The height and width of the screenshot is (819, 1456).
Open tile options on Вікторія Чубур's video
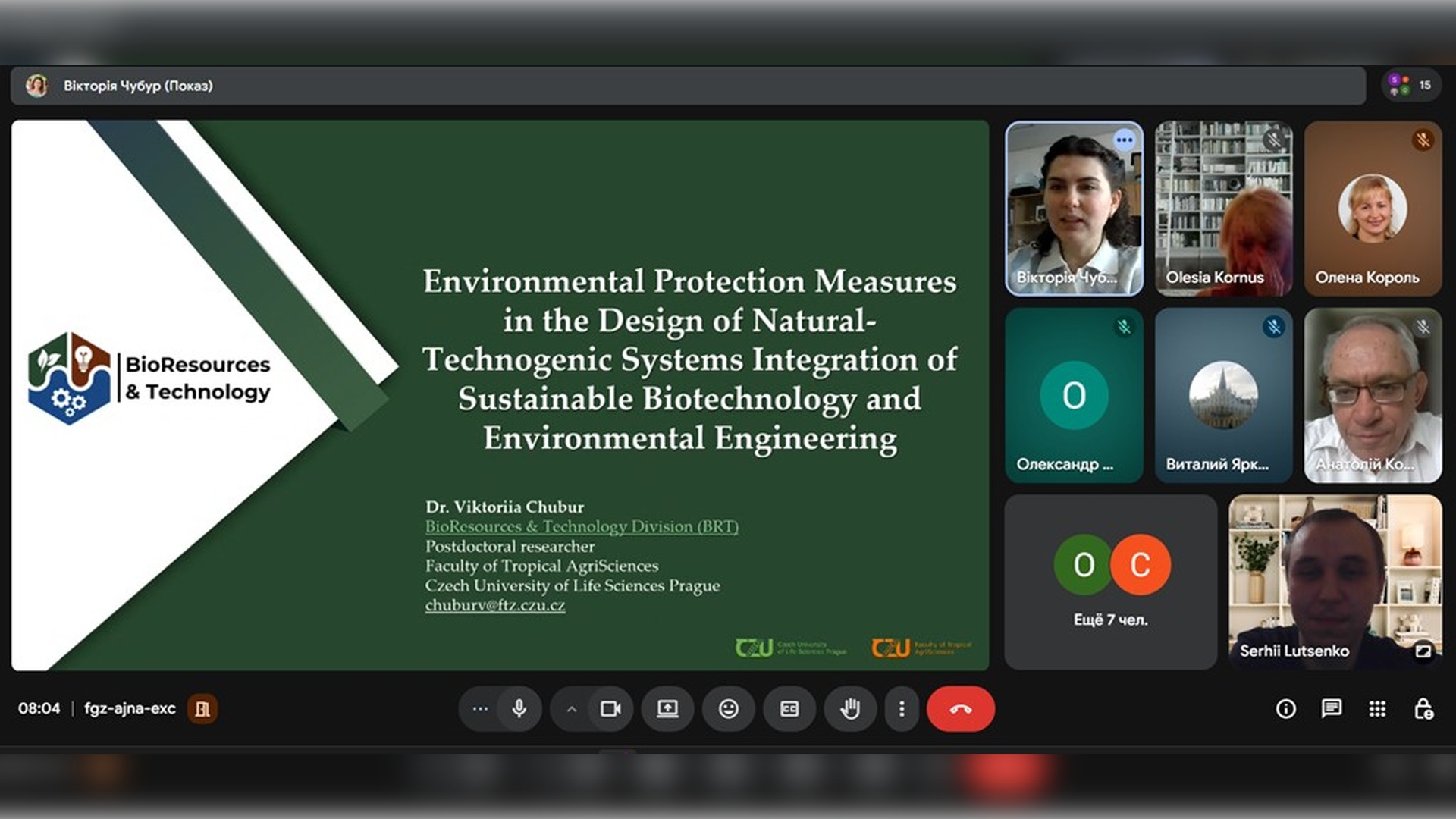click(1124, 140)
